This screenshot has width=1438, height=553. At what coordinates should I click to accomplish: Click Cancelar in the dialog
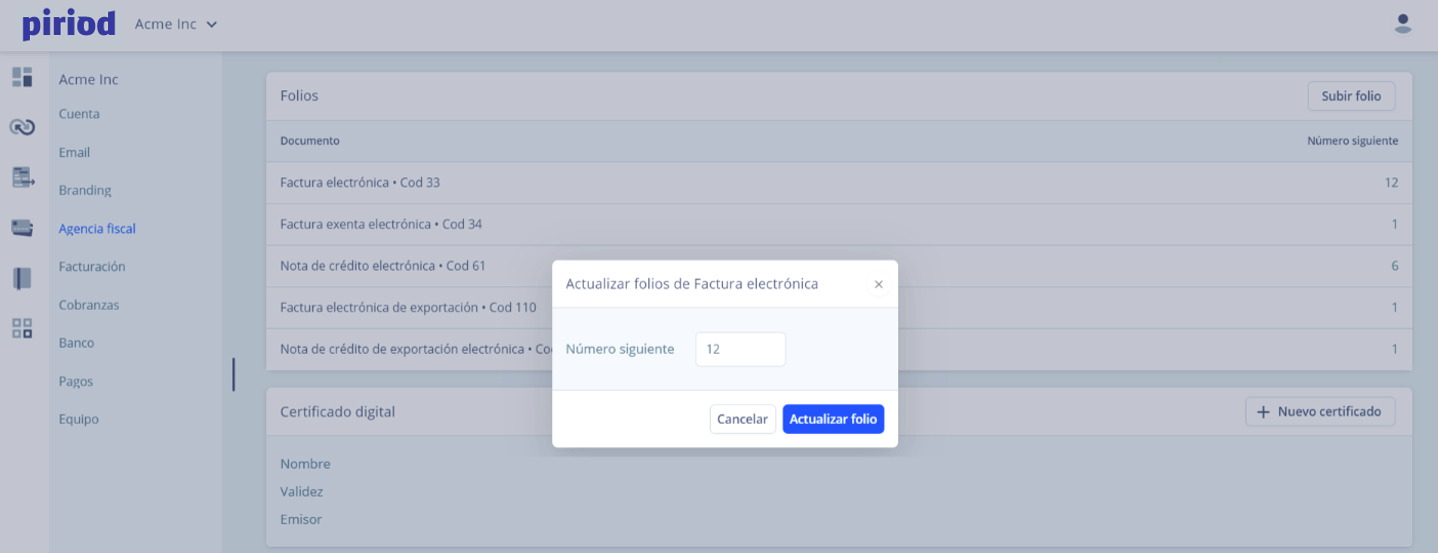742,419
